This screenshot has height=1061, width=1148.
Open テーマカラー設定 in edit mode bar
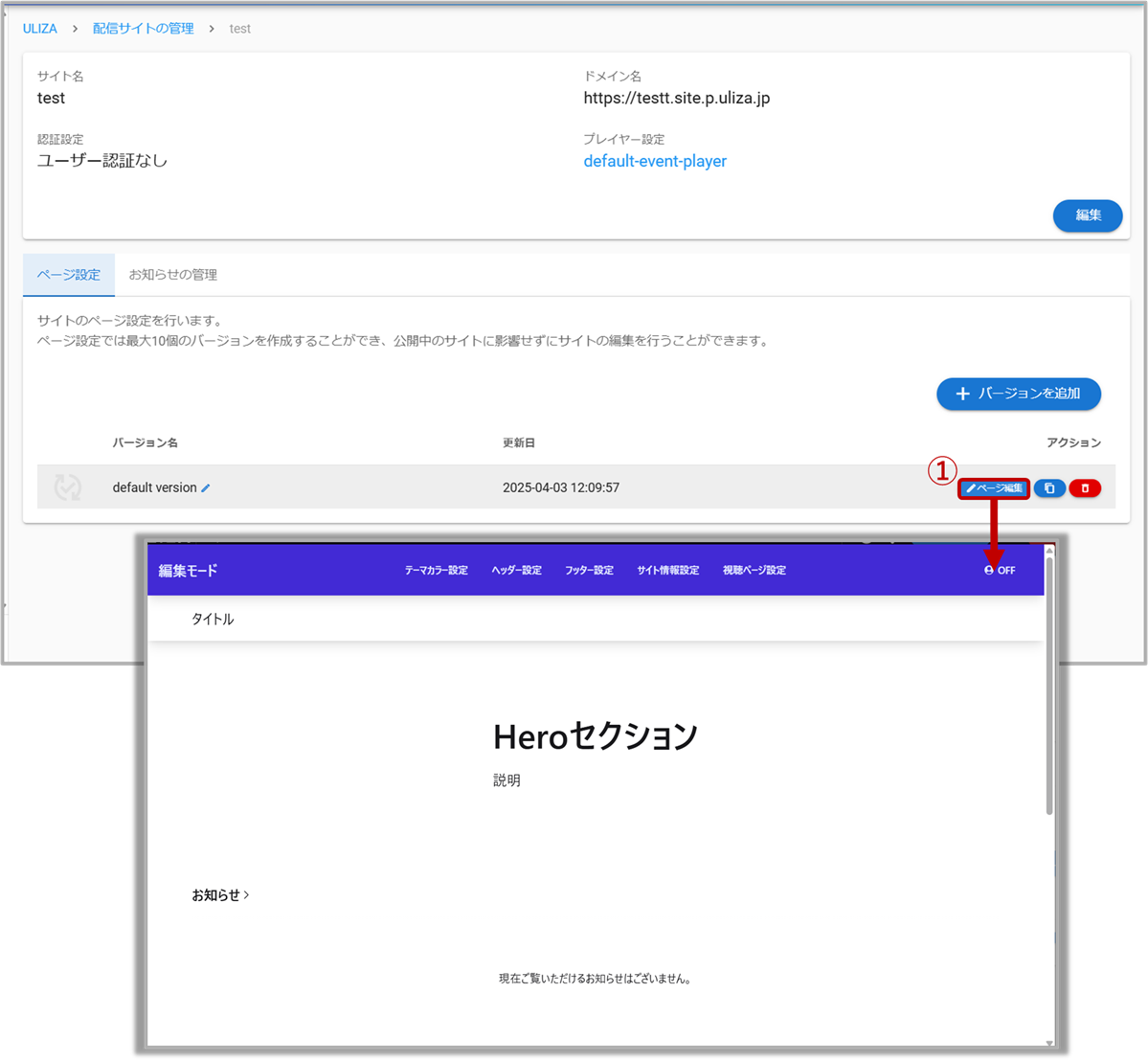[x=437, y=571]
